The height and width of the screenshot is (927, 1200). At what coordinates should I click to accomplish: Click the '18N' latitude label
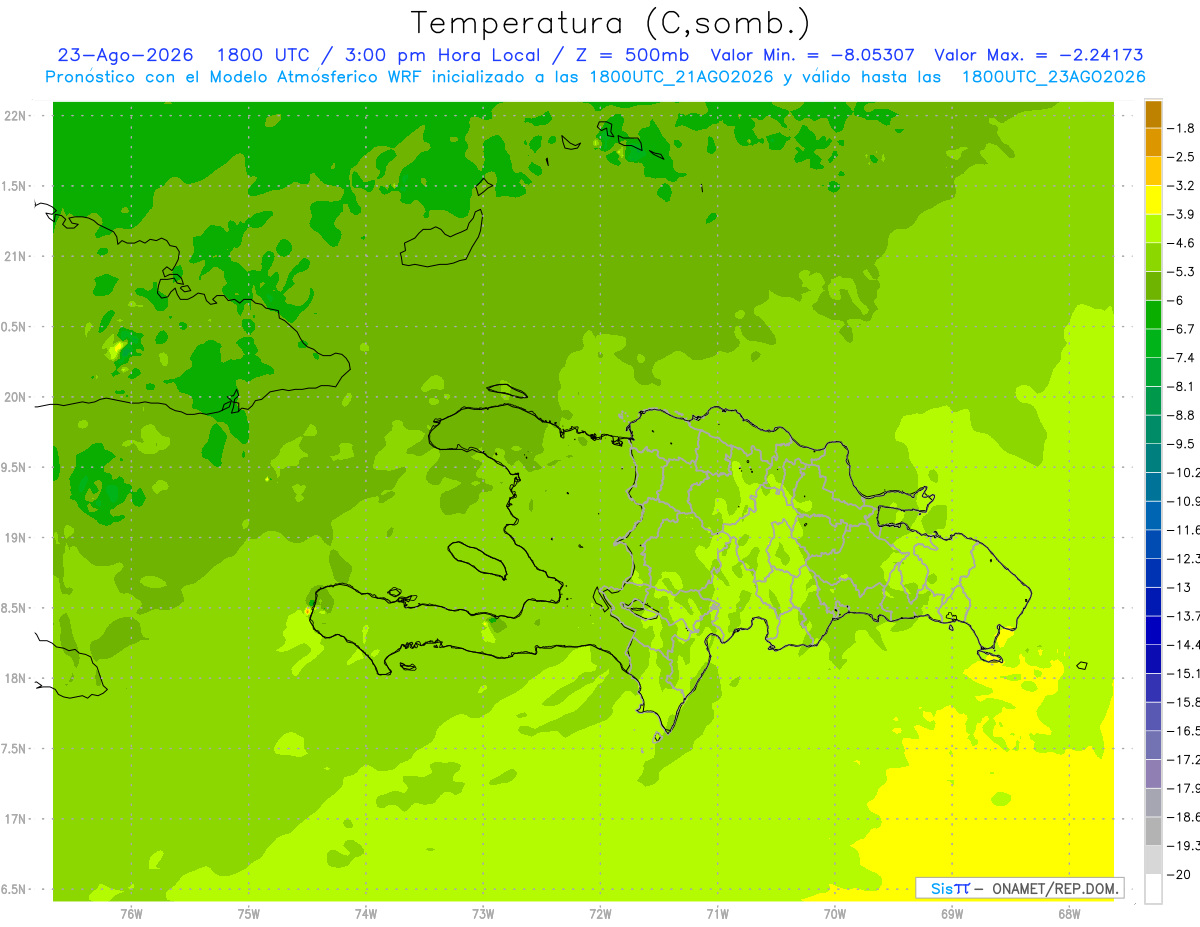tap(17, 678)
